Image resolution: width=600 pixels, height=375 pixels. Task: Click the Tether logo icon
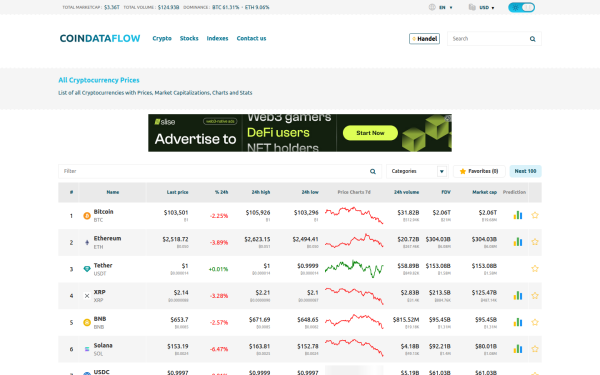click(87, 269)
